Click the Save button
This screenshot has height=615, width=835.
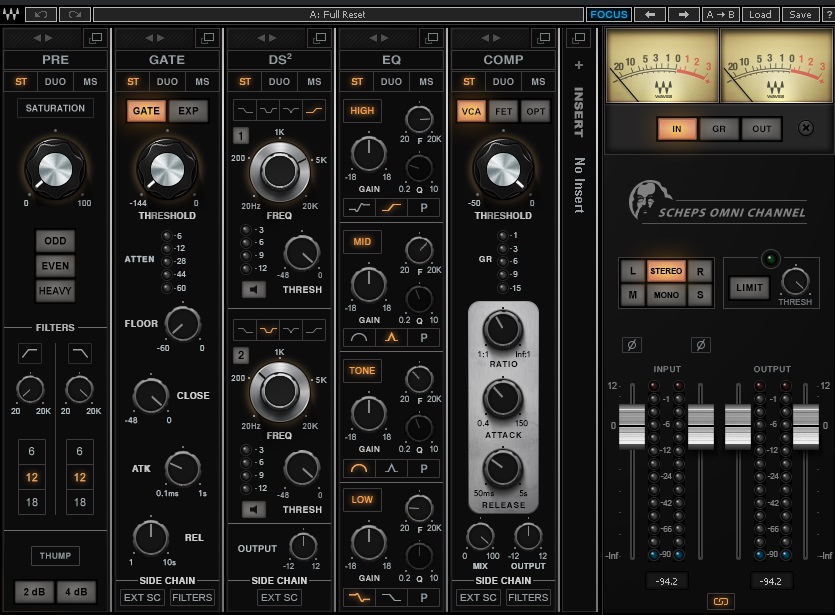click(x=800, y=14)
